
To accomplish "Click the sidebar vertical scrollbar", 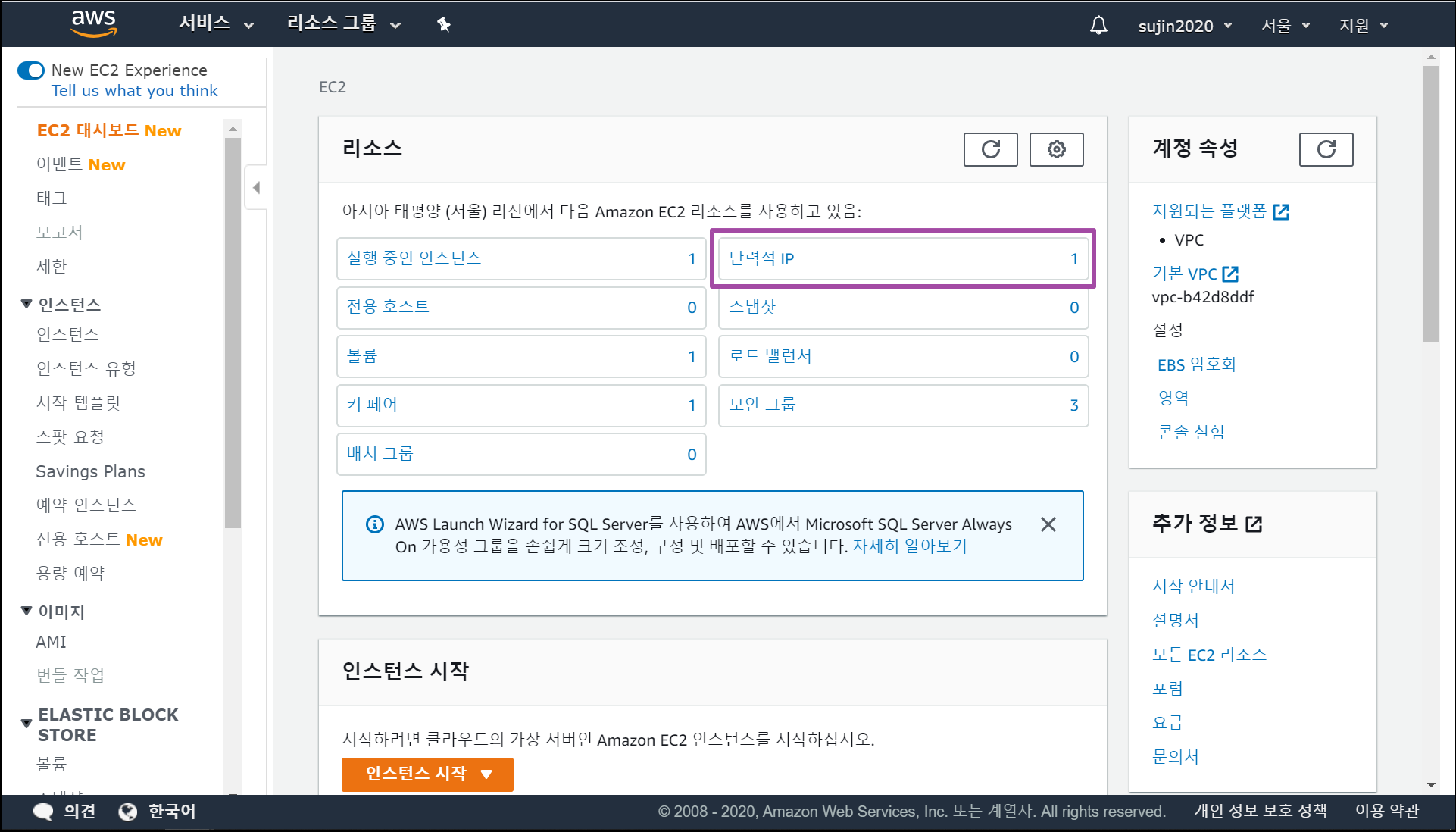I will pos(233,333).
